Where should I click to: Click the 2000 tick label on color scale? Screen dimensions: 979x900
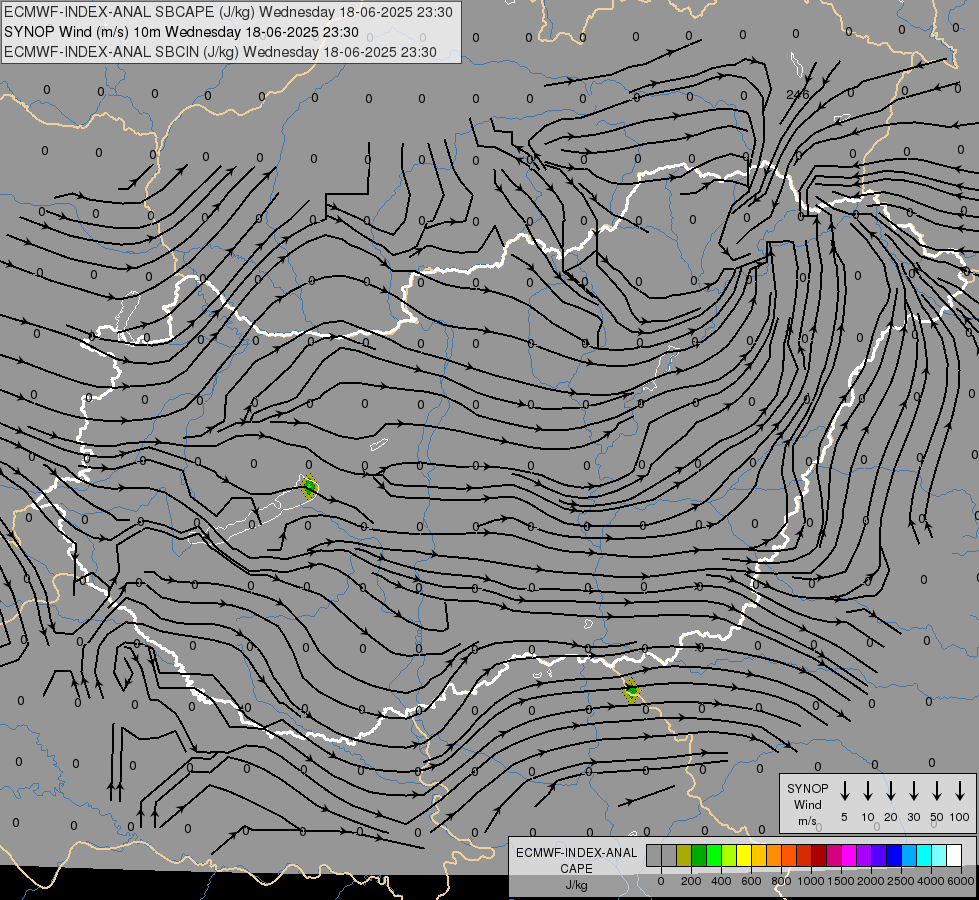click(x=871, y=881)
